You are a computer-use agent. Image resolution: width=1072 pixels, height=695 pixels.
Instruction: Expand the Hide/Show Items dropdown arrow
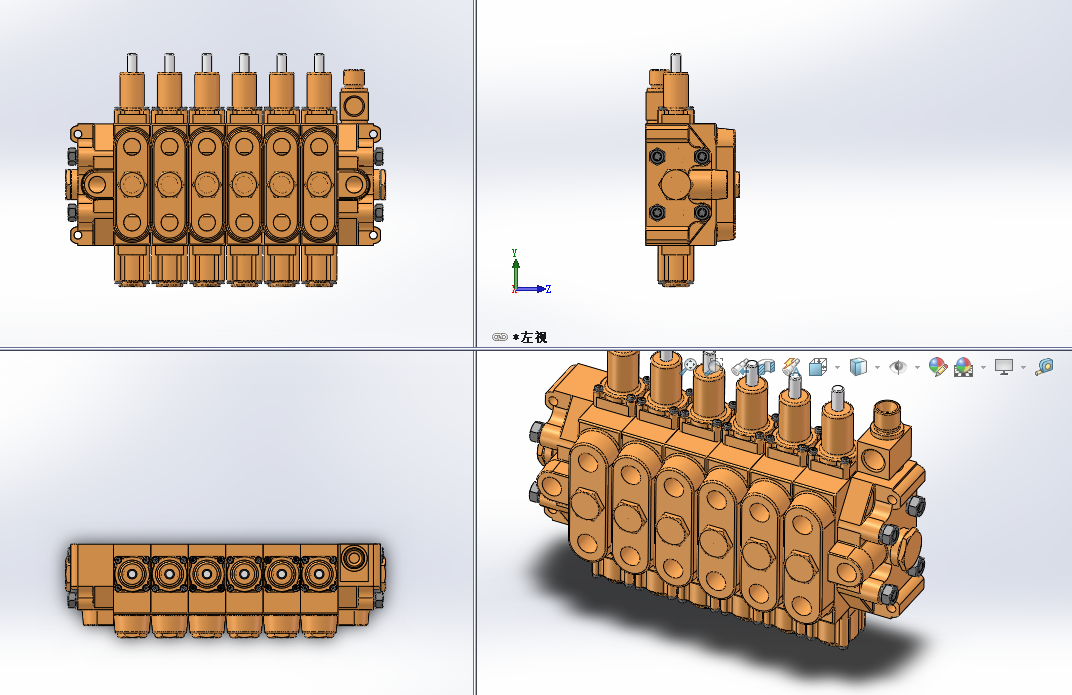[917, 368]
